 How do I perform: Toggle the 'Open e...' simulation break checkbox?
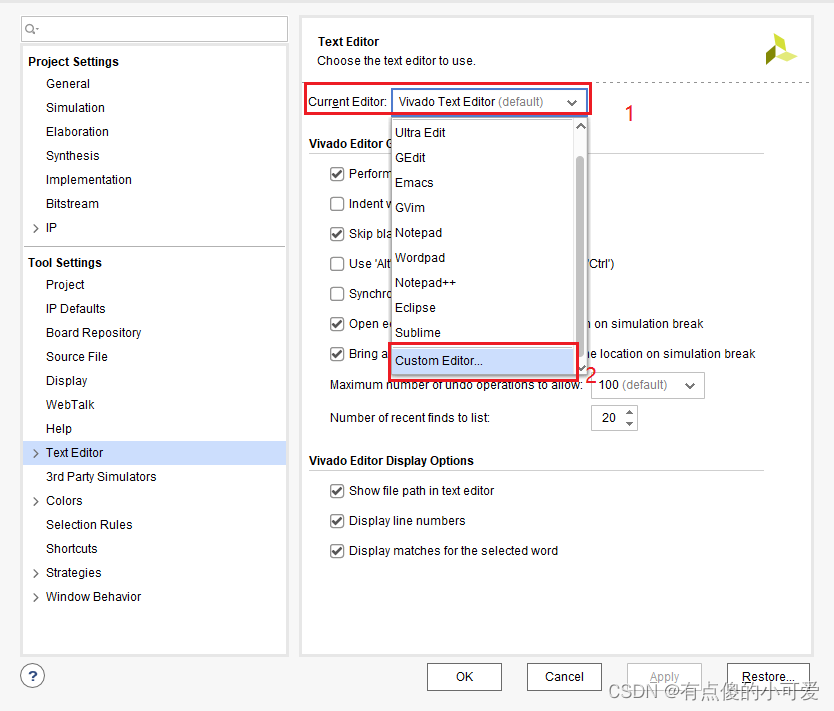click(x=337, y=324)
